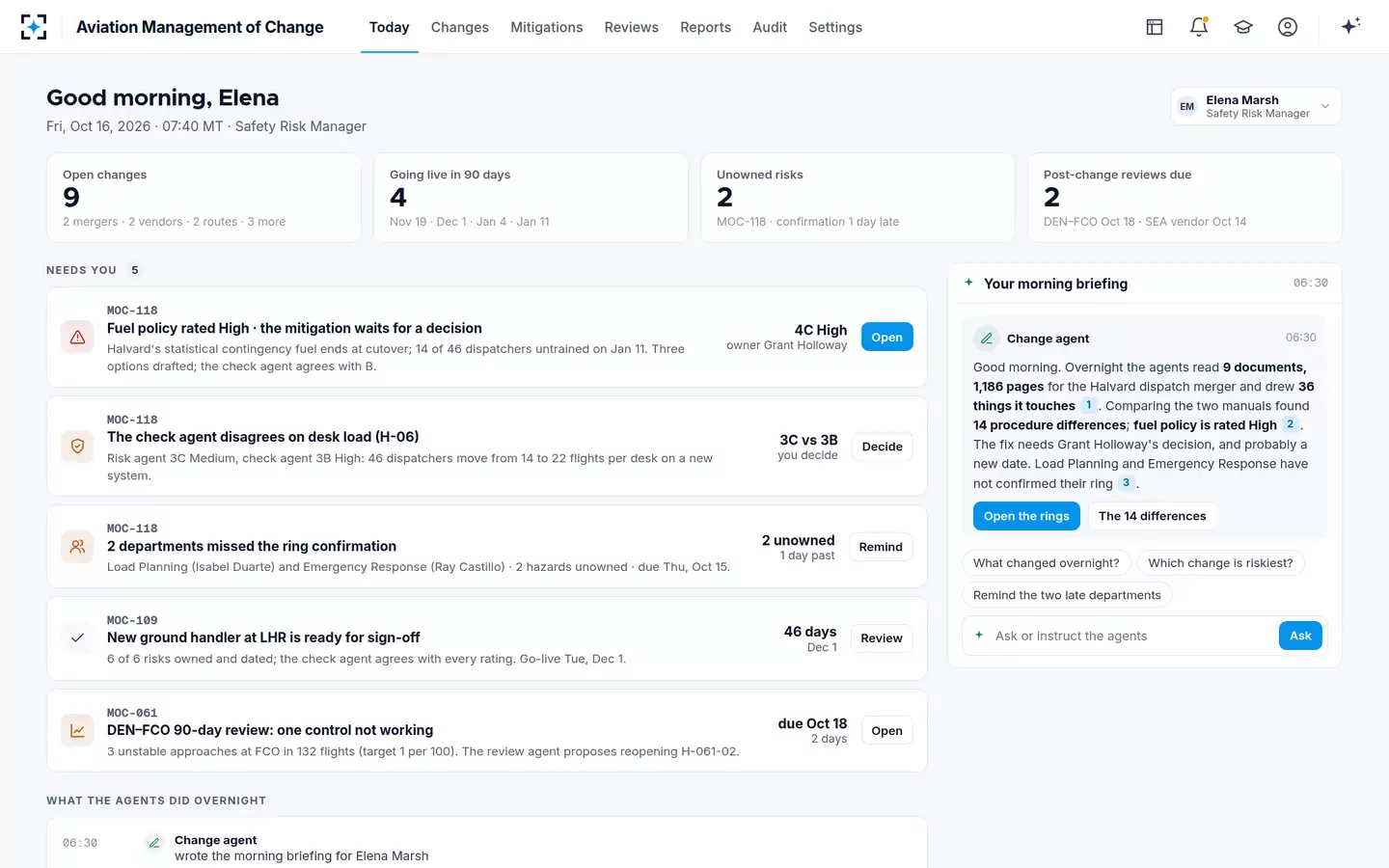Open the Open changes summary card
The image size is (1389, 868).
pyautogui.click(x=204, y=198)
